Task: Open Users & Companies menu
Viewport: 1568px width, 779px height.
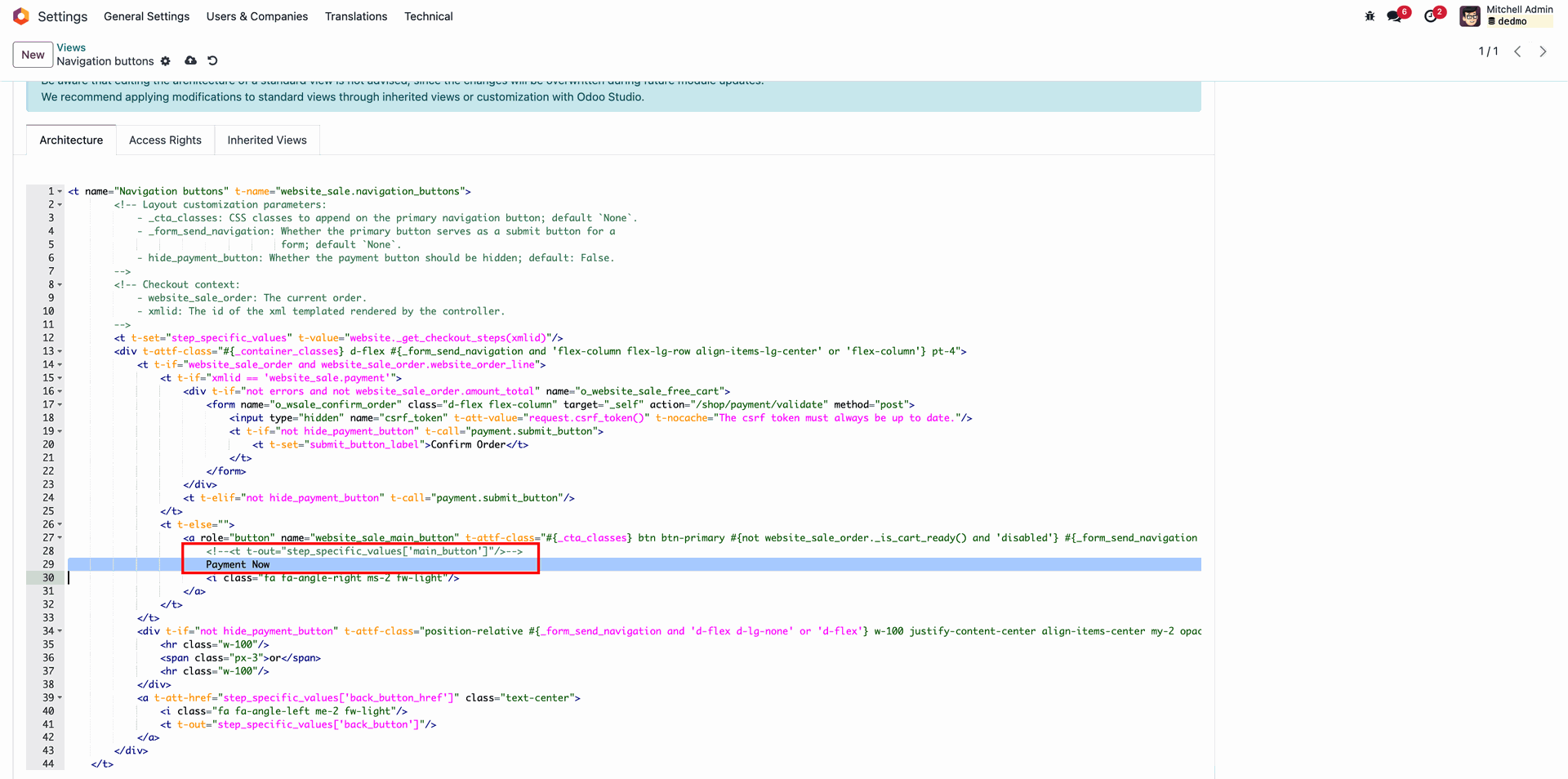Action: [257, 16]
